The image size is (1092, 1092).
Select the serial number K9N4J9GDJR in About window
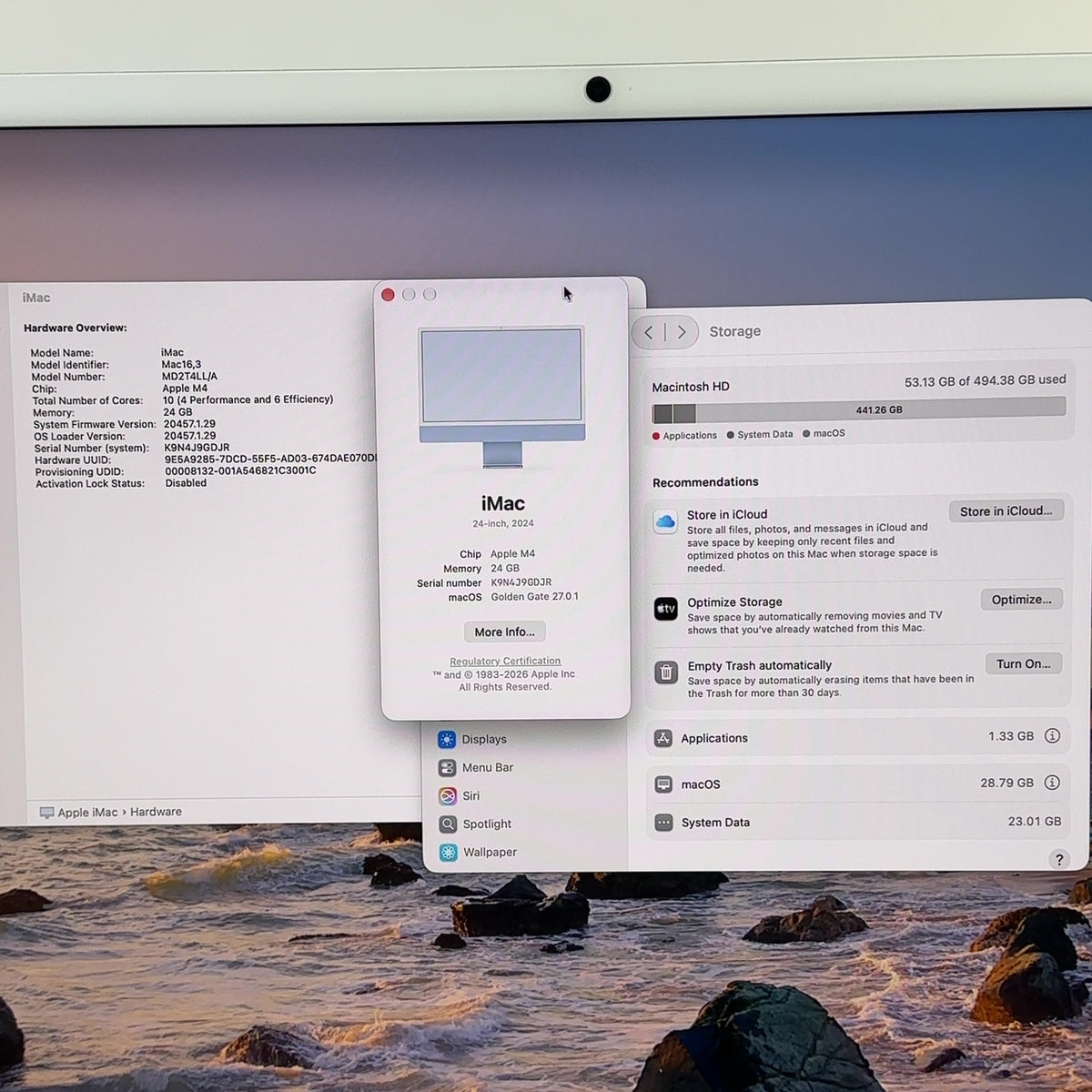[x=521, y=582]
